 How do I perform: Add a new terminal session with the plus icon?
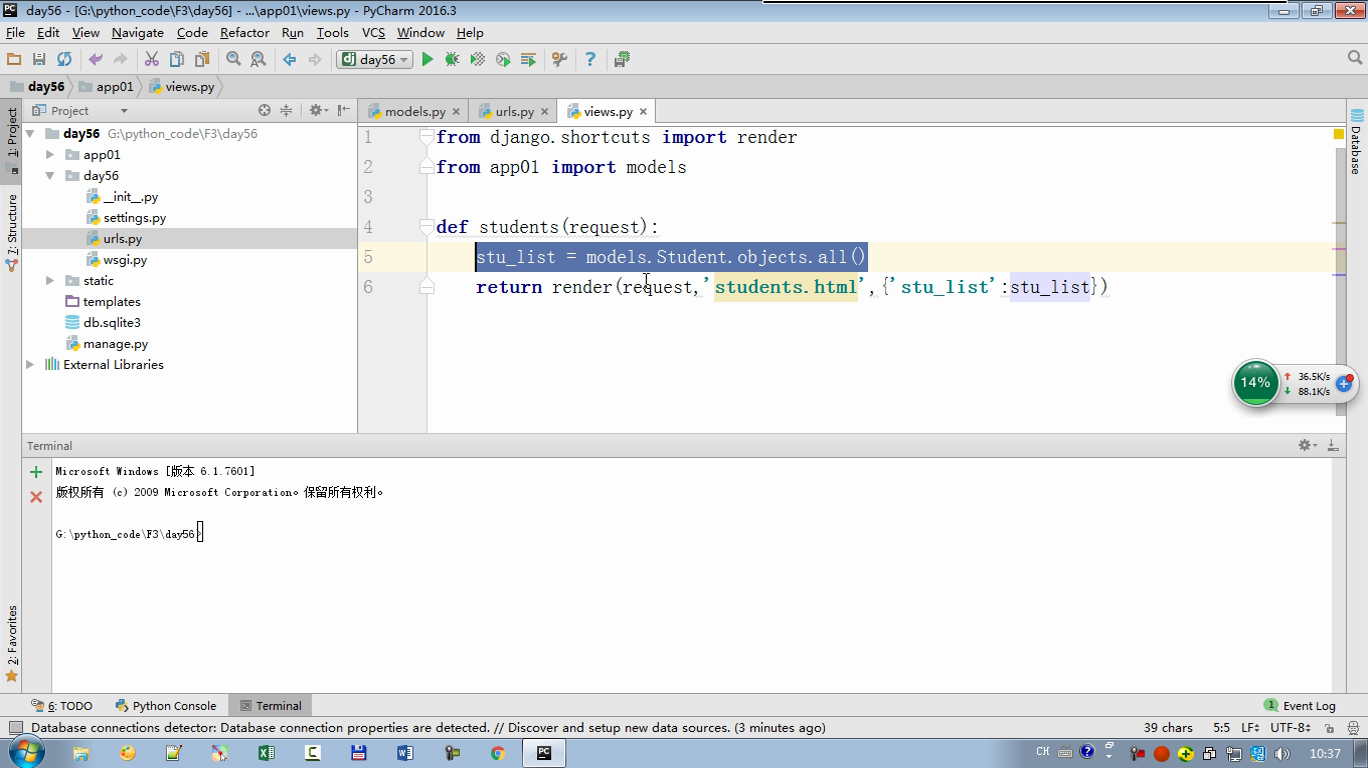point(36,472)
